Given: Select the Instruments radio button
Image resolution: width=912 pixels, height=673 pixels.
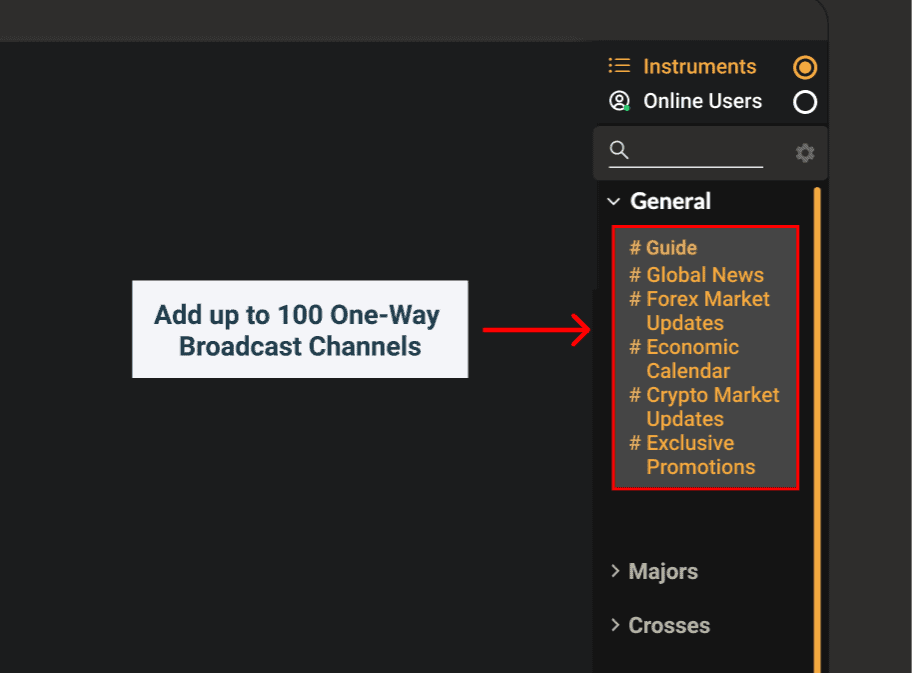Looking at the screenshot, I should (x=805, y=67).
